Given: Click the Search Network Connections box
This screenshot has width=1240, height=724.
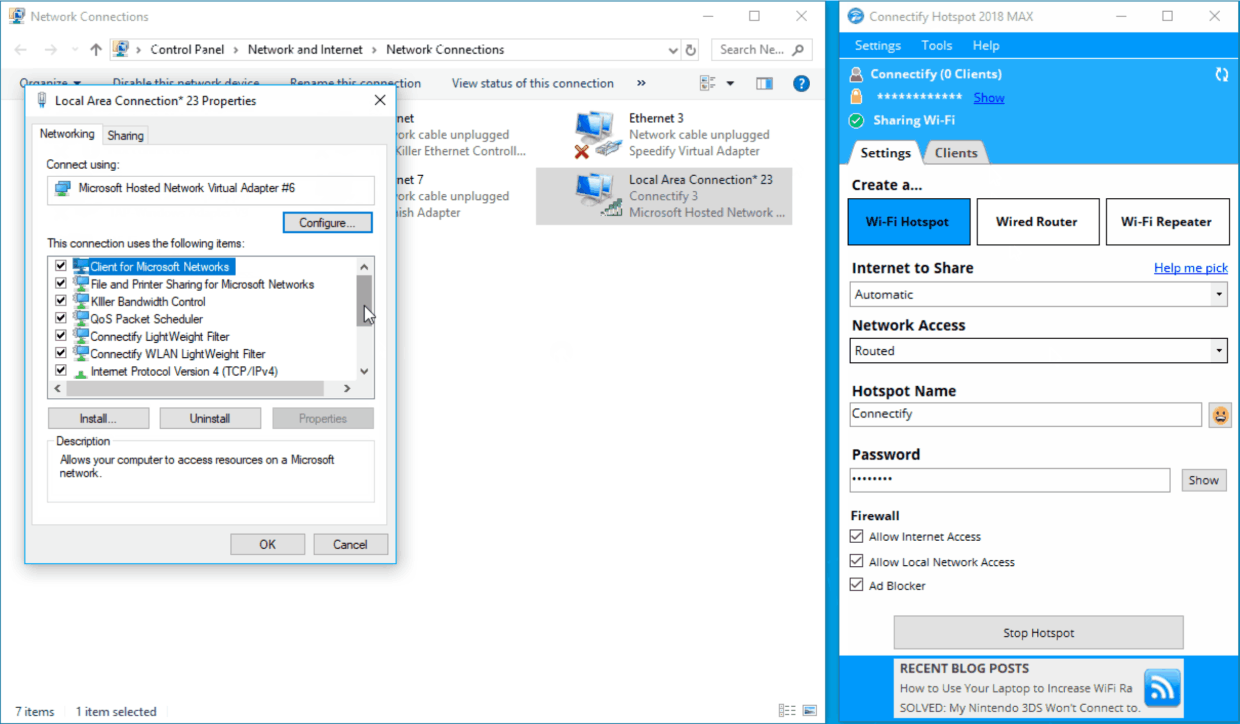Looking at the screenshot, I should click(761, 49).
